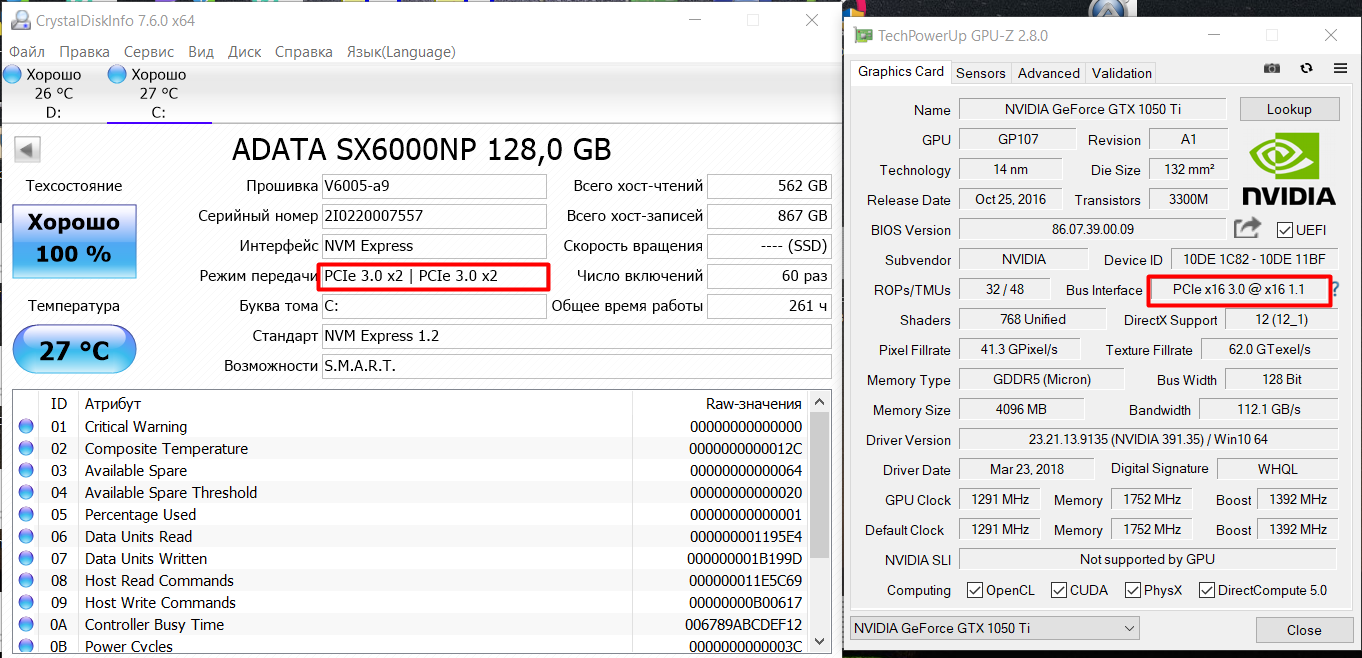This screenshot has width=1362, height=658.
Task: Switch to the Sensors tab
Action: pyautogui.click(x=980, y=73)
